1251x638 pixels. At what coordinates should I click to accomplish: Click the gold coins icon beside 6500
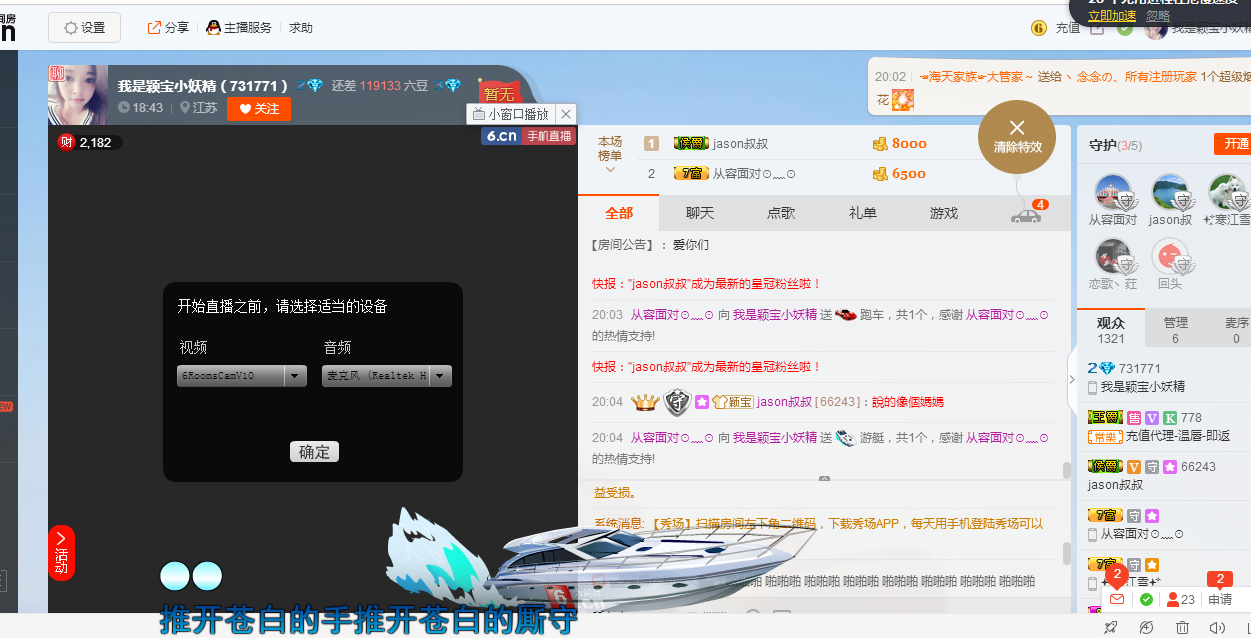880,174
